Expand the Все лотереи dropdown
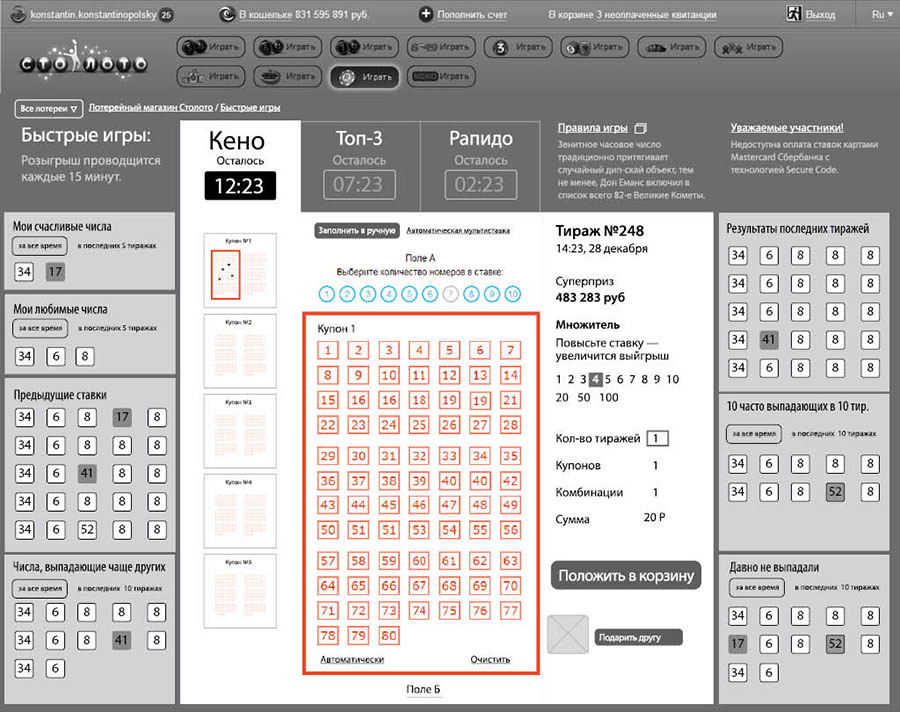Screen dimensions: 900x712 [x=48, y=108]
